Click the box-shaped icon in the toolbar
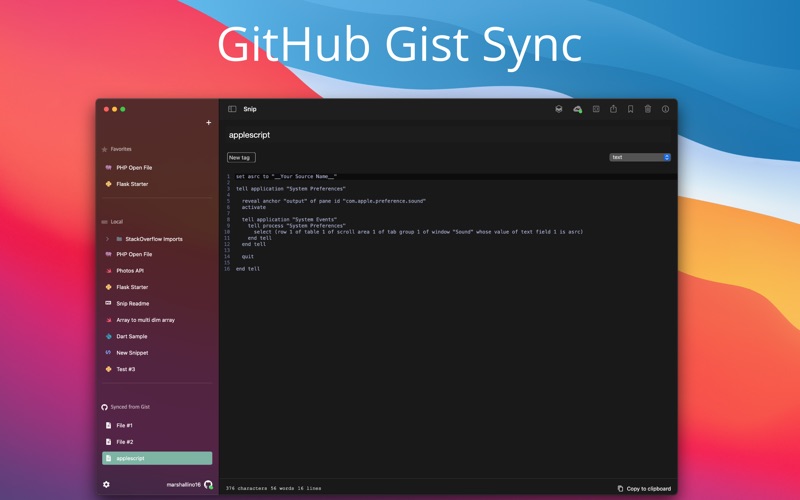 tap(559, 109)
